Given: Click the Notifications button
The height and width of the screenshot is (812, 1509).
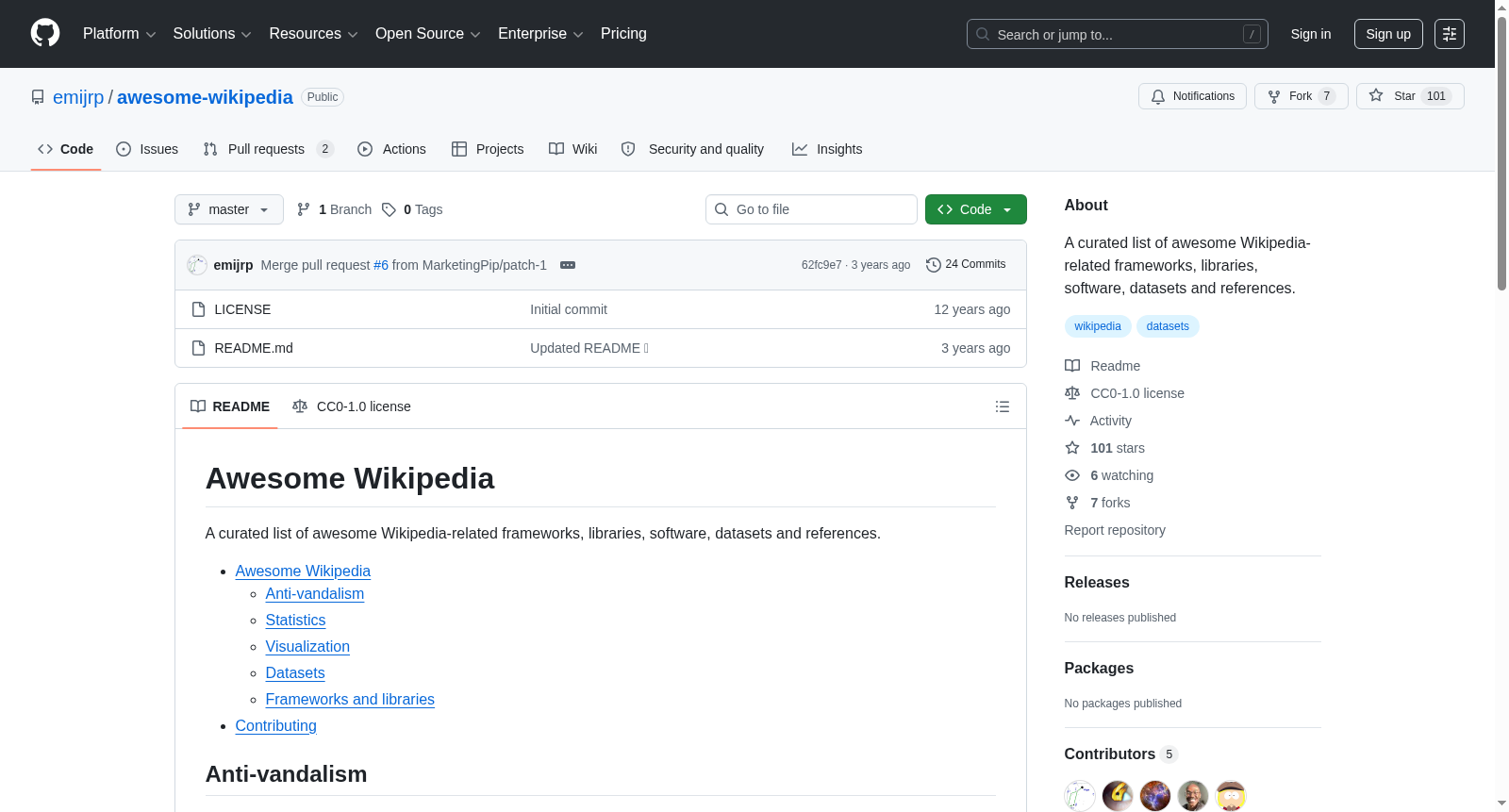Looking at the screenshot, I should pyautogui.click(x=1193, y=96).
